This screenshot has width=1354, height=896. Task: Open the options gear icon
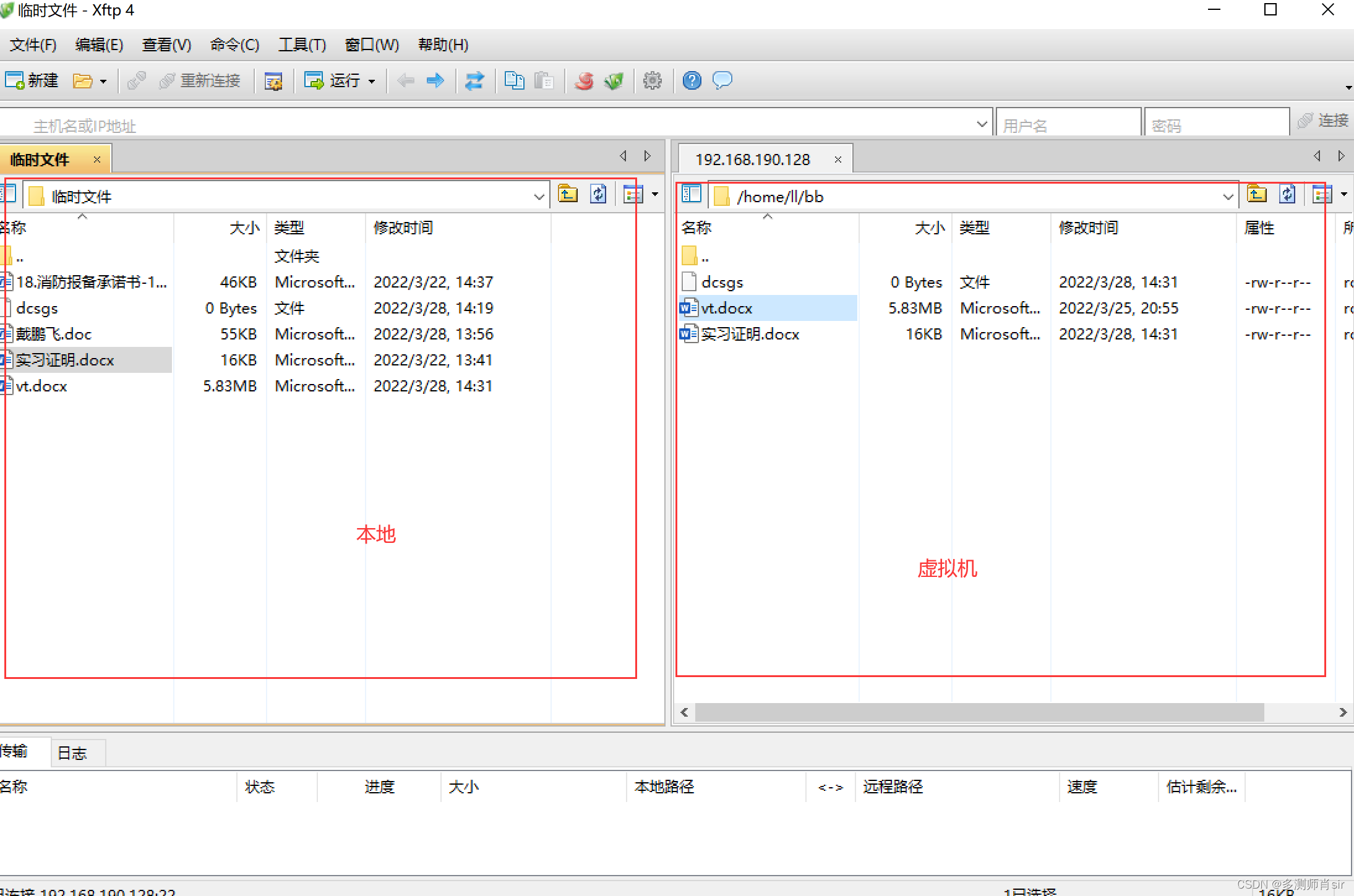pyautogui.click(x=653, y=80)
